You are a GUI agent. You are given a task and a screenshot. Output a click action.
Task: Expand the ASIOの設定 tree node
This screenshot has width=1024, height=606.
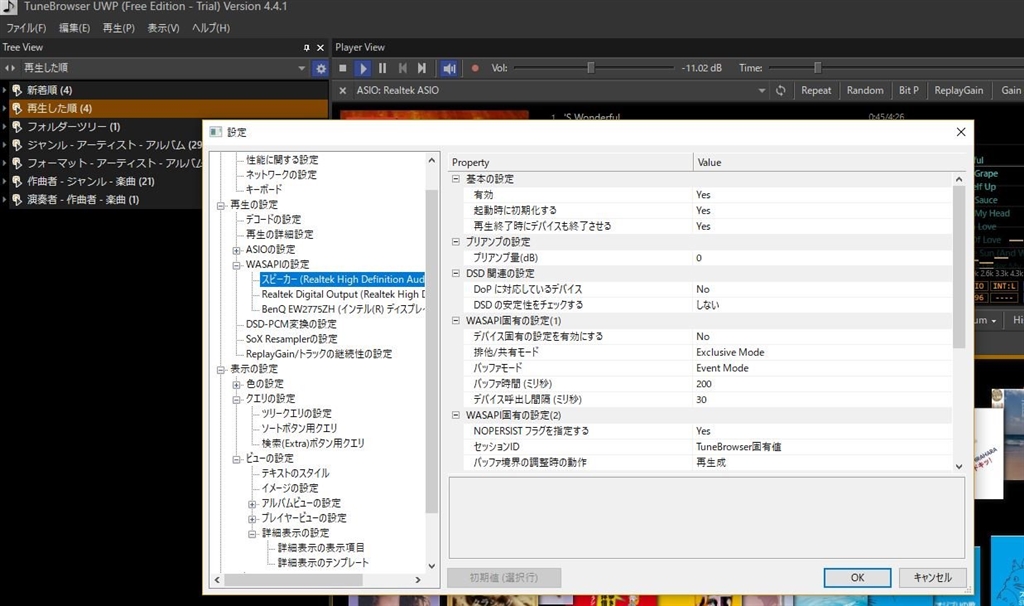coord(237,250)
